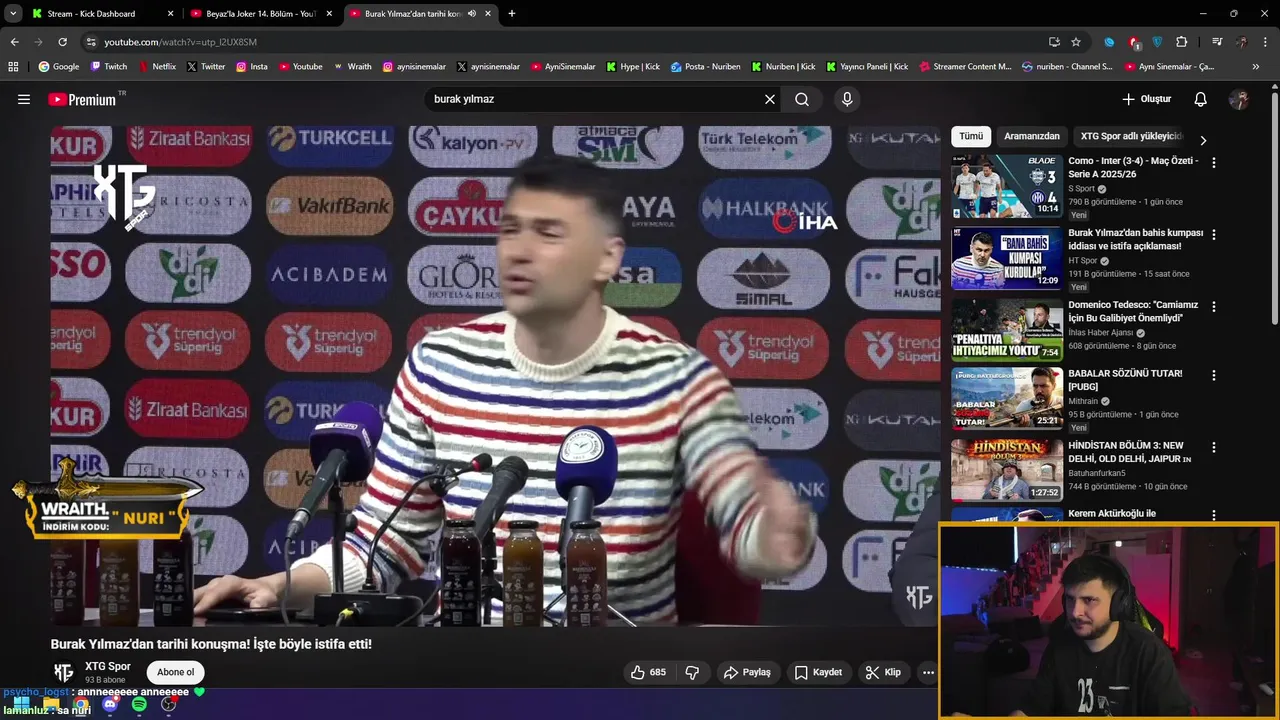Create a clip with the Klip button
1280x720 pixels.
[883, 672]
